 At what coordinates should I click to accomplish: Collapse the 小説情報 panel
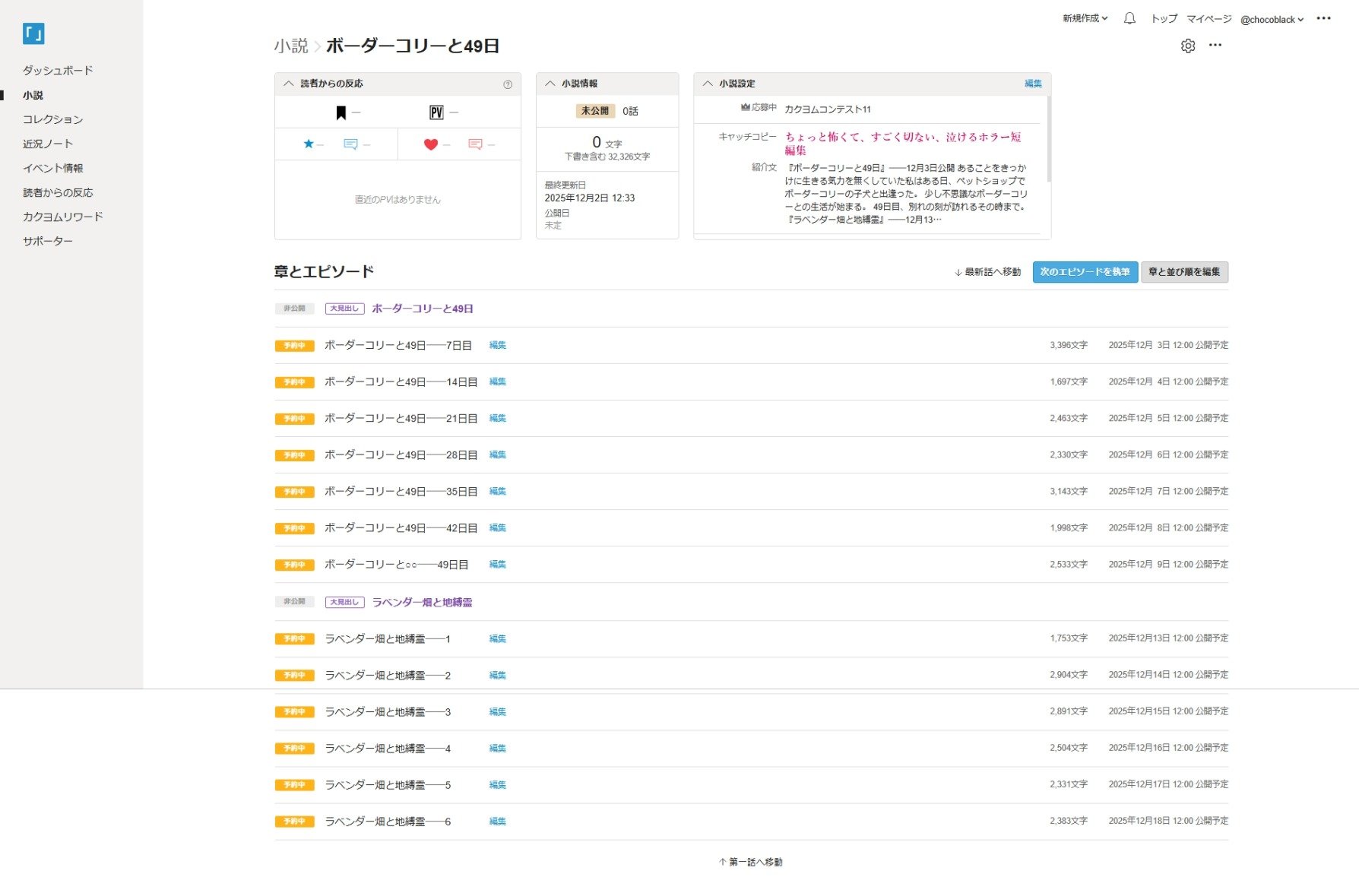click(x=550, y=84)
